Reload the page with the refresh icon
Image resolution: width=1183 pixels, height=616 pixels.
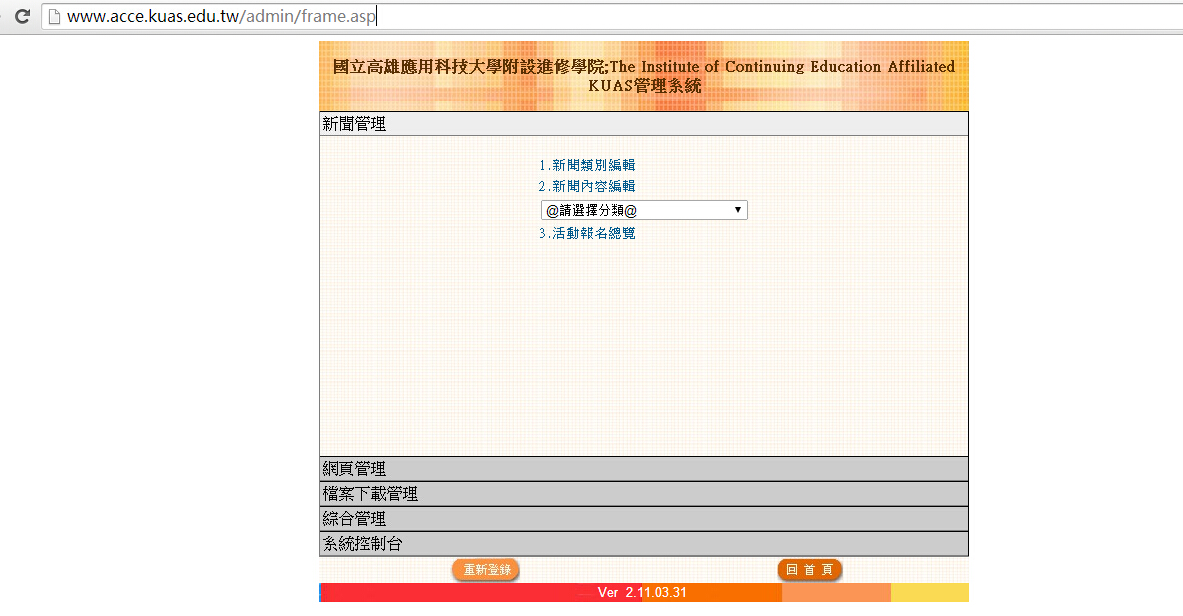(23, 16)
